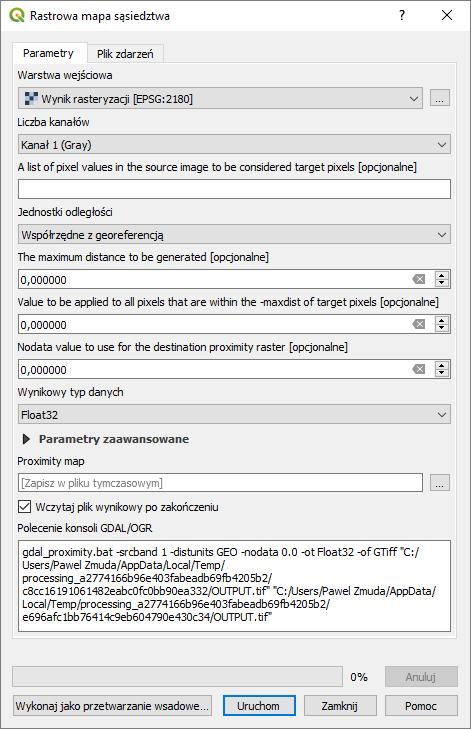471x729 pixels.
Task: Switch to the Plik zdarzeń tab
Action: click(x=125, y=54)
